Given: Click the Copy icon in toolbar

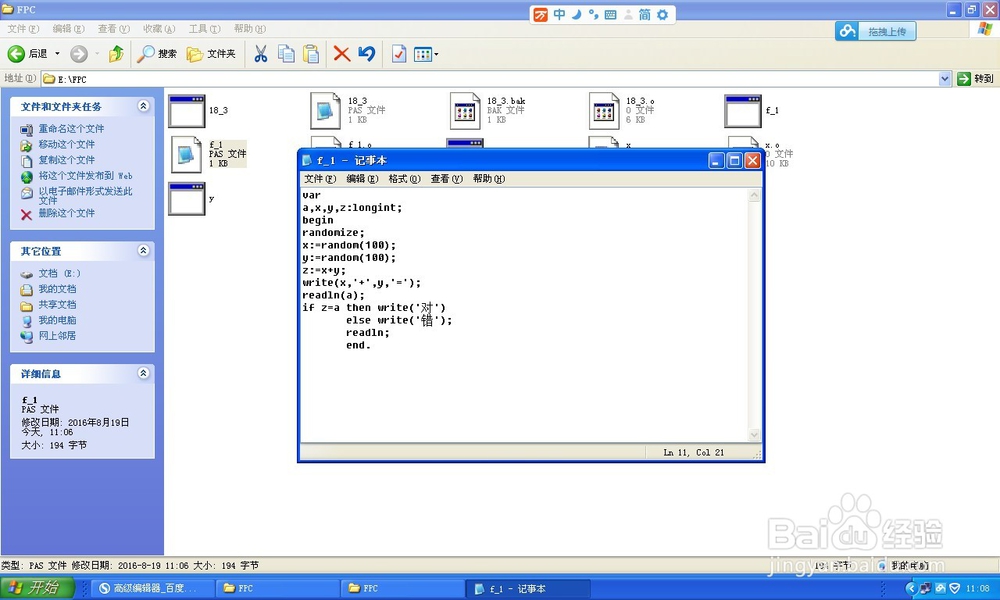Looking at the screenshot, I should pyautogui.click(x=286, y=54).
